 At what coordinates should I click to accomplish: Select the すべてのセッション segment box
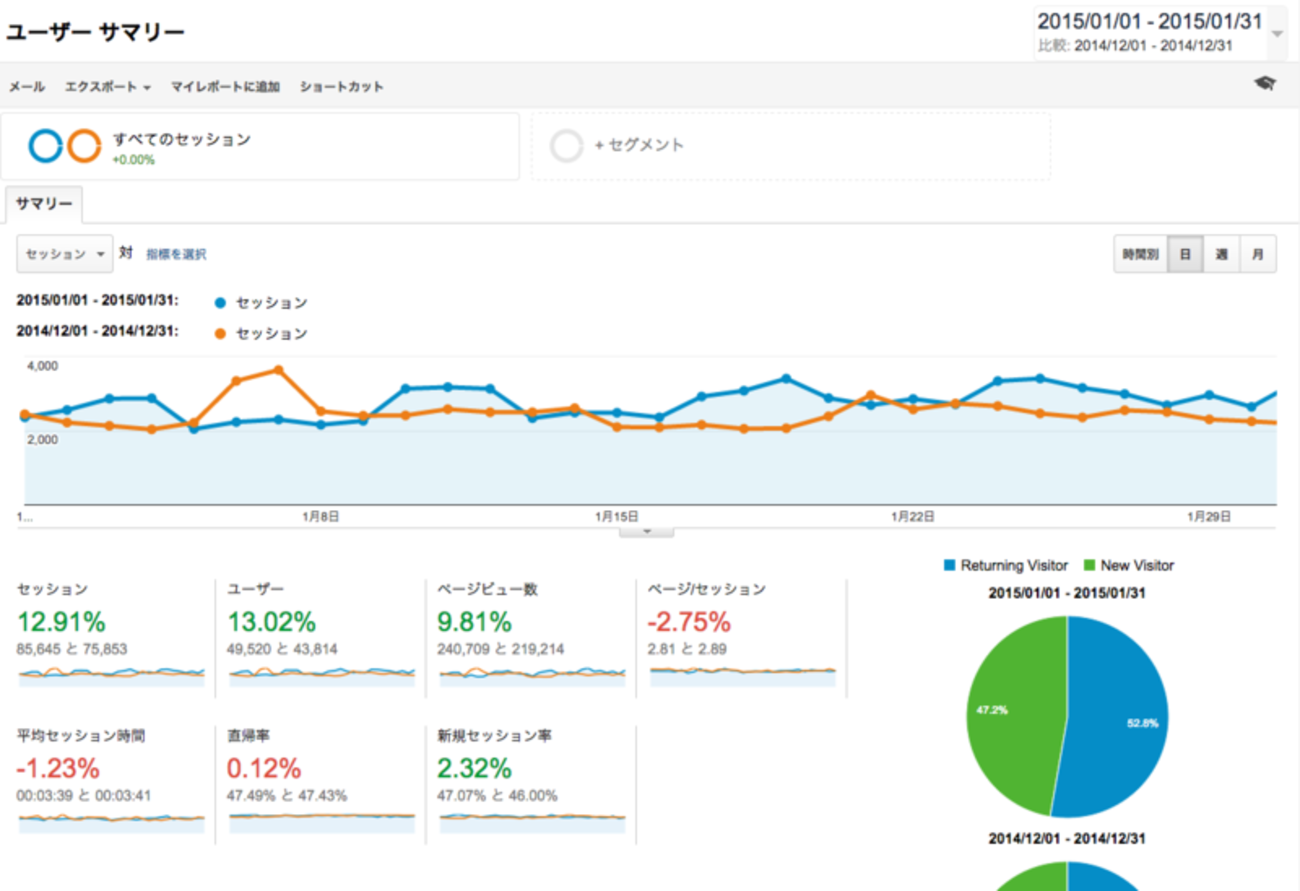(x=260, y=146)
